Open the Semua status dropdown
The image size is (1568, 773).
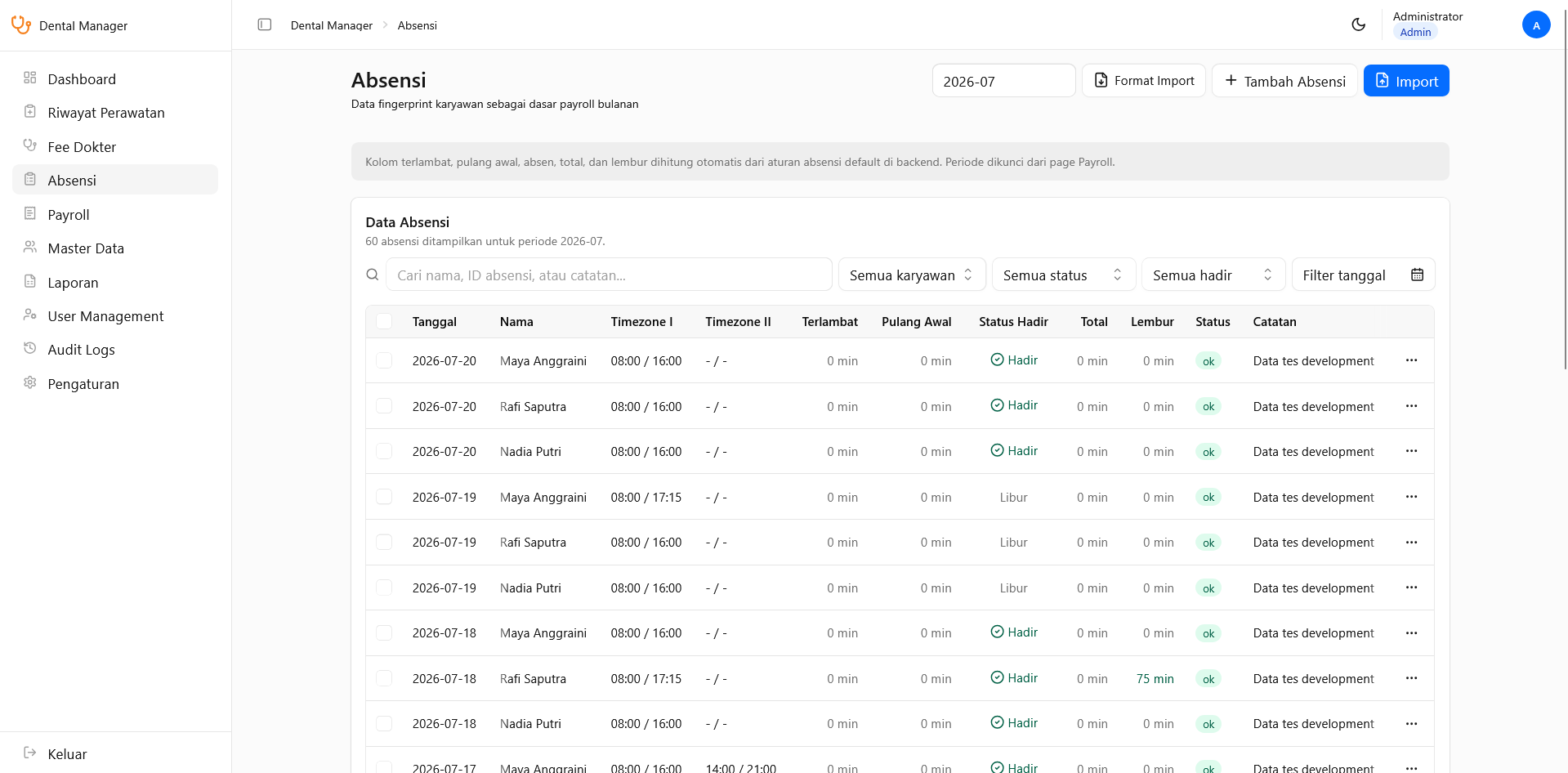[1064, 275]
